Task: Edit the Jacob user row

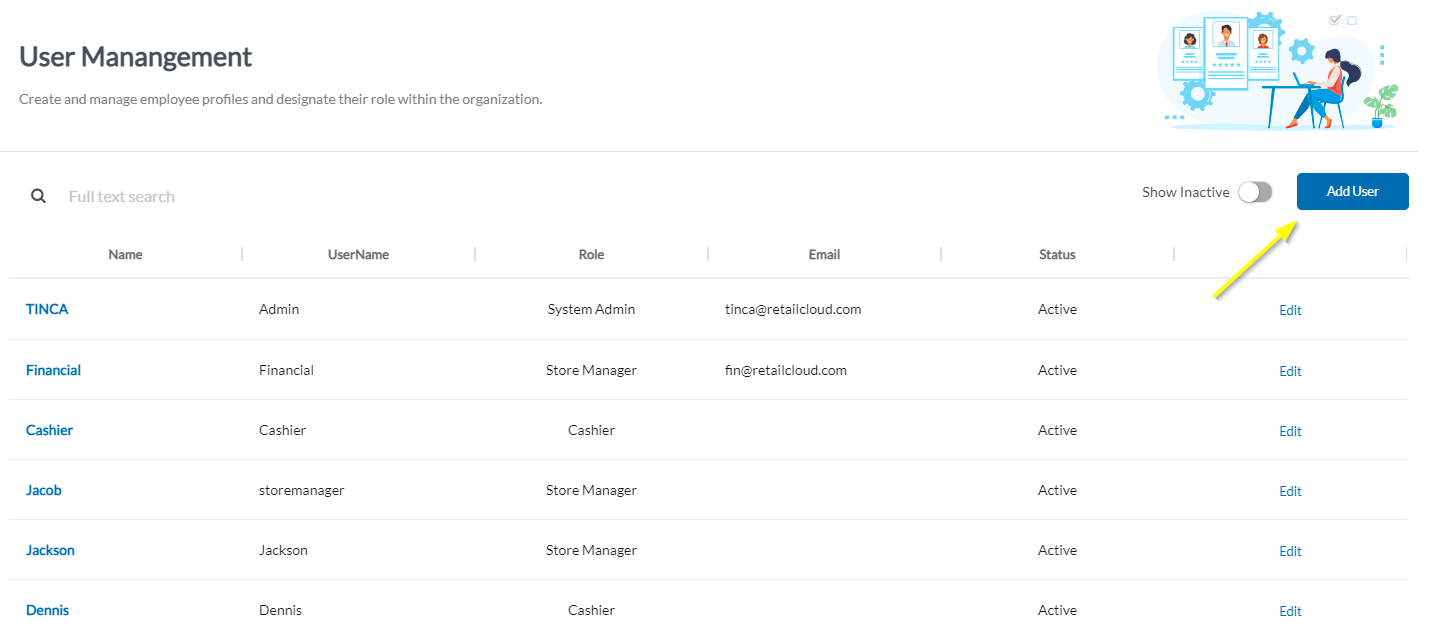Action: 1290,491
